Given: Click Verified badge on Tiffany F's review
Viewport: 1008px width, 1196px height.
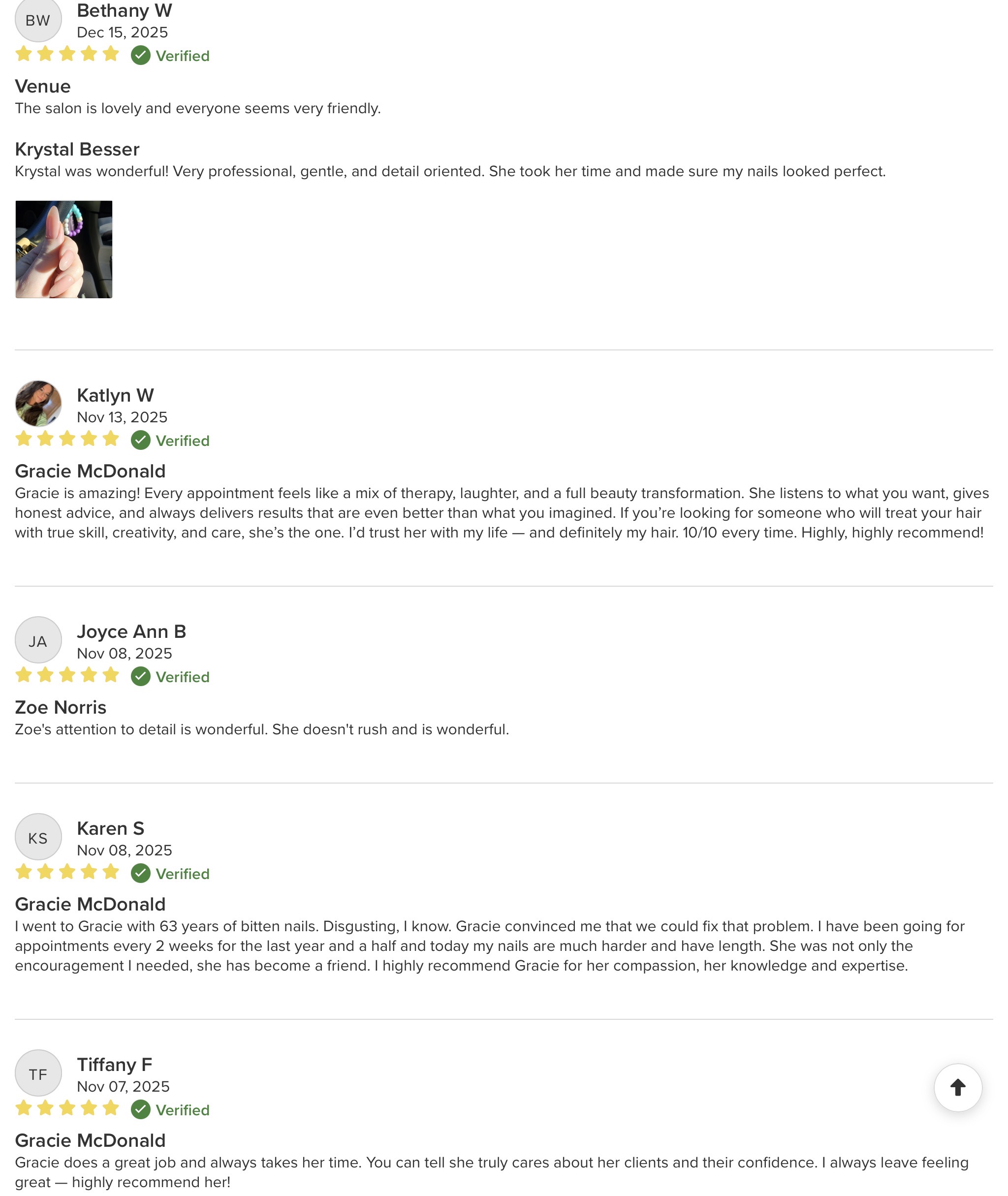Looking at the screenshot, I should pos(170,1110).
